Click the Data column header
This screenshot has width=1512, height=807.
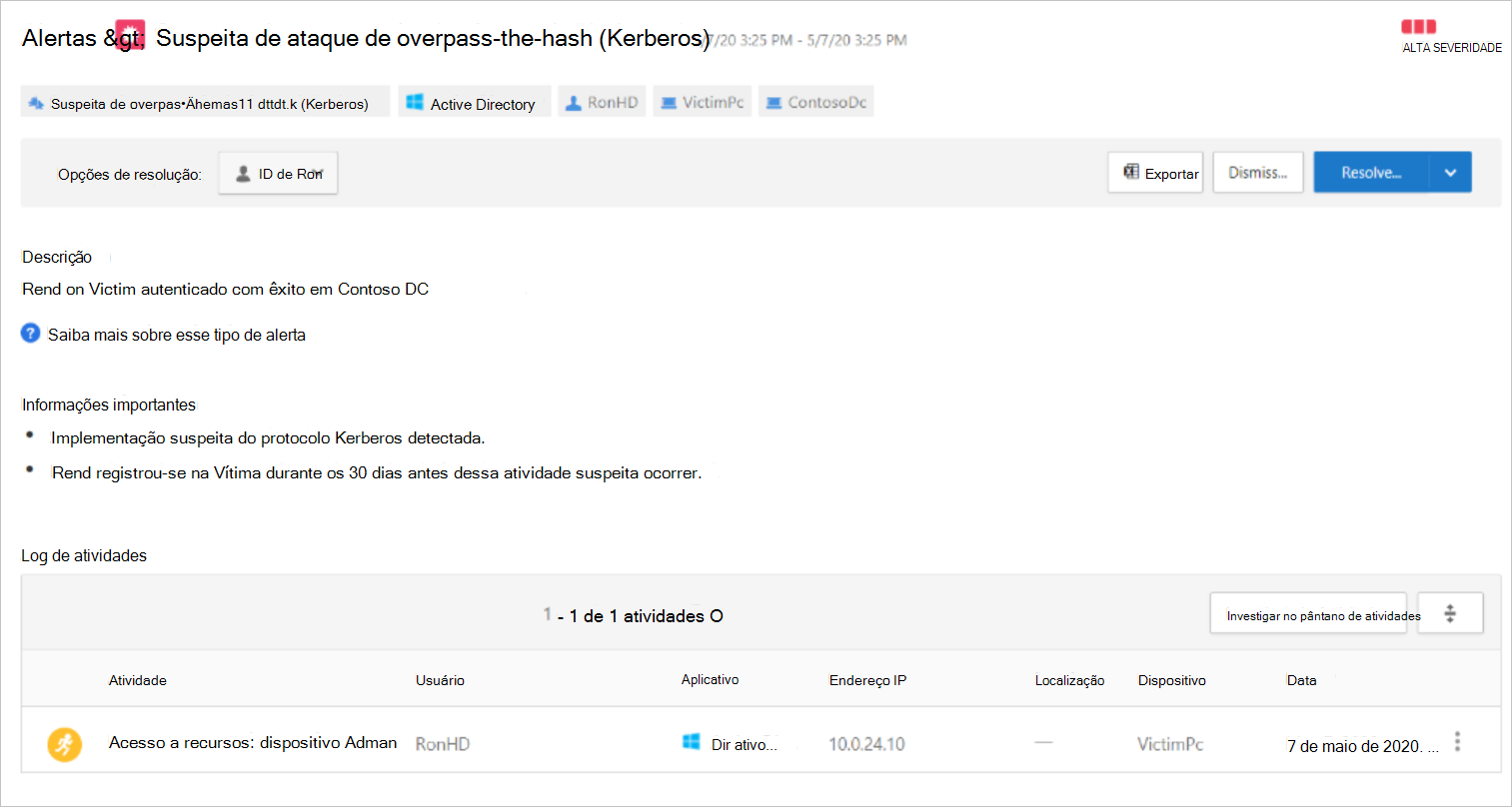coord(1301,680)
